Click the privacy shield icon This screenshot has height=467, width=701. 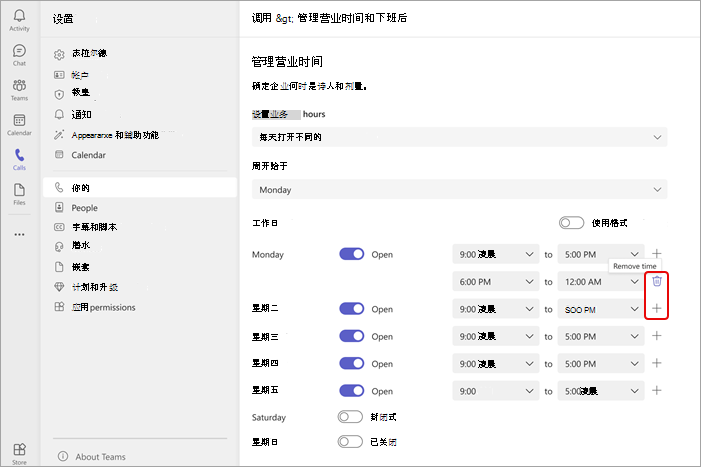click(59, 94)
